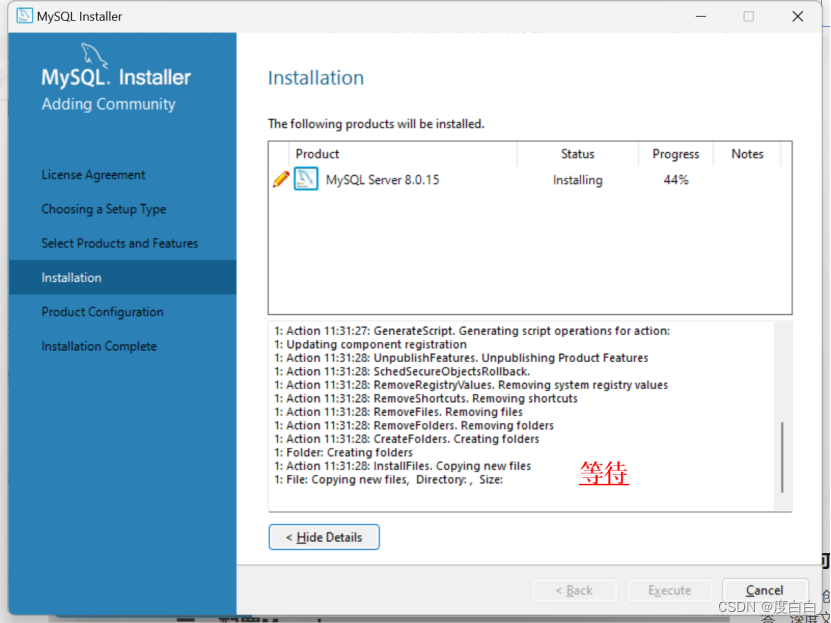Click the MySQL Installer title bar icon
Image resolution: width=831 pixels, height=623 pixels.
(24, 16)
